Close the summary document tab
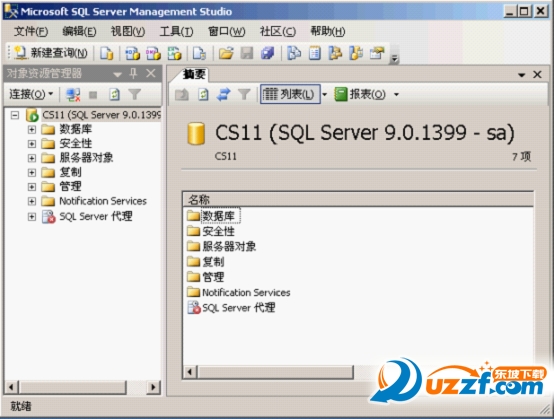The width and height of the screenshot is (554, 419). [x=537, y=75]
